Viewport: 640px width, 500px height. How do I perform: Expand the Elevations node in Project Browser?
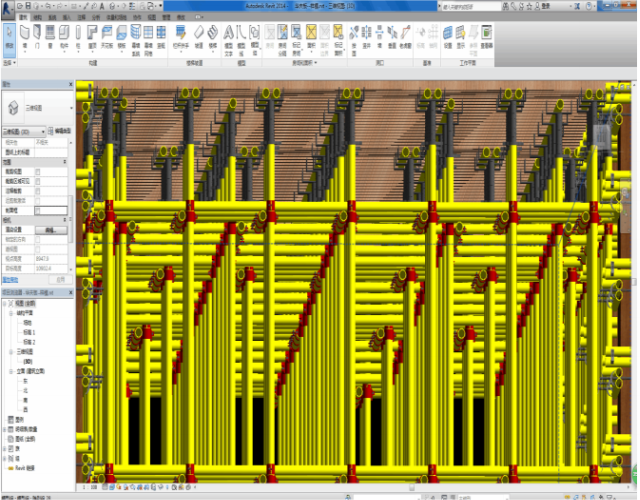point(11,369)
